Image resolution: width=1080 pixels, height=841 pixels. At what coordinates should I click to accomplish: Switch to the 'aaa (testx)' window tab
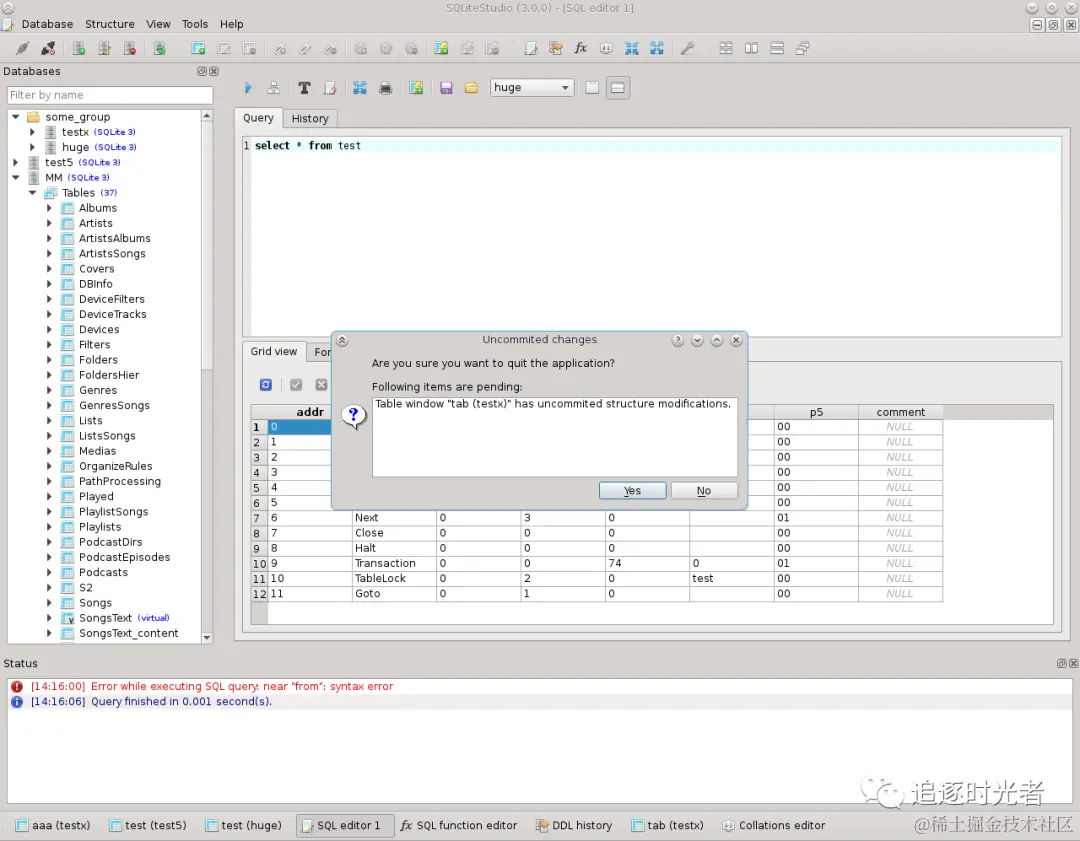click(x=54, y=825)
